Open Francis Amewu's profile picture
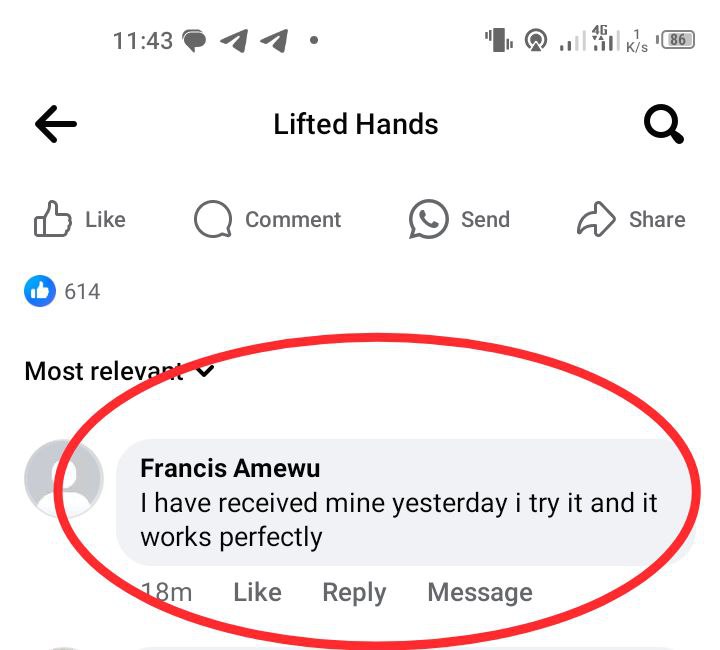This screenshot has width=720, height=650. [63, 478]
